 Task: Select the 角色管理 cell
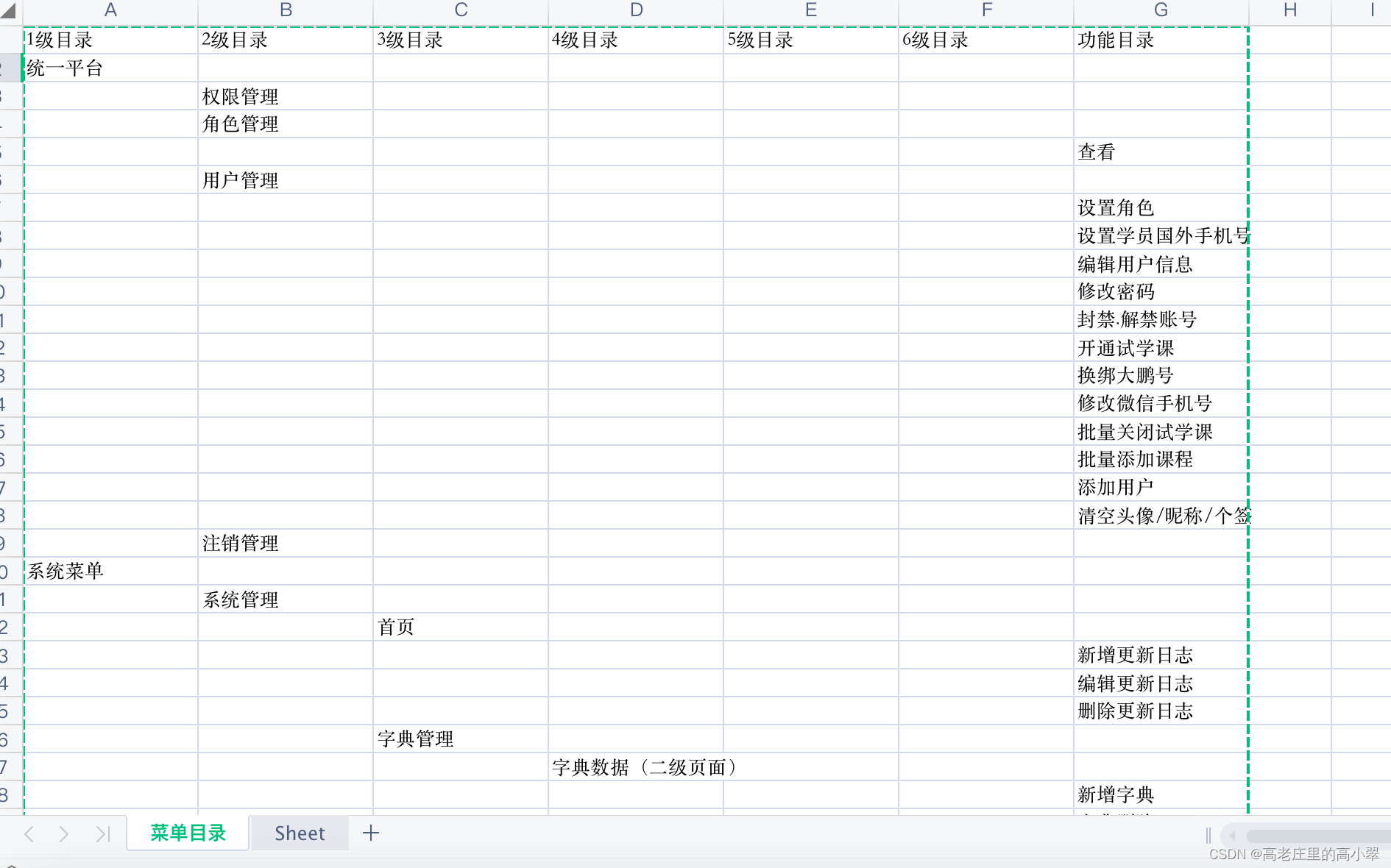pos(286,124)
